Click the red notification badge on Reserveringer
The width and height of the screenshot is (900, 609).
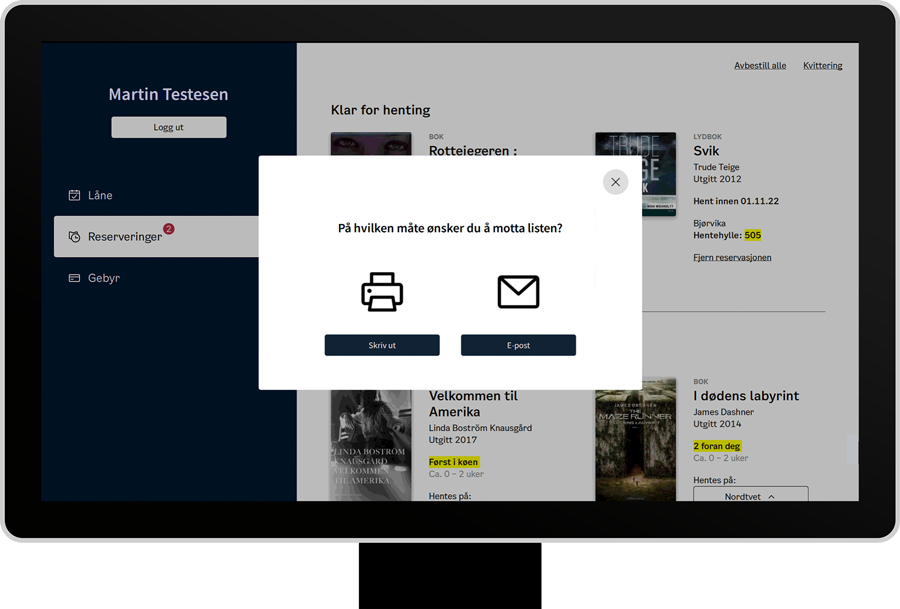pos(168,229)
